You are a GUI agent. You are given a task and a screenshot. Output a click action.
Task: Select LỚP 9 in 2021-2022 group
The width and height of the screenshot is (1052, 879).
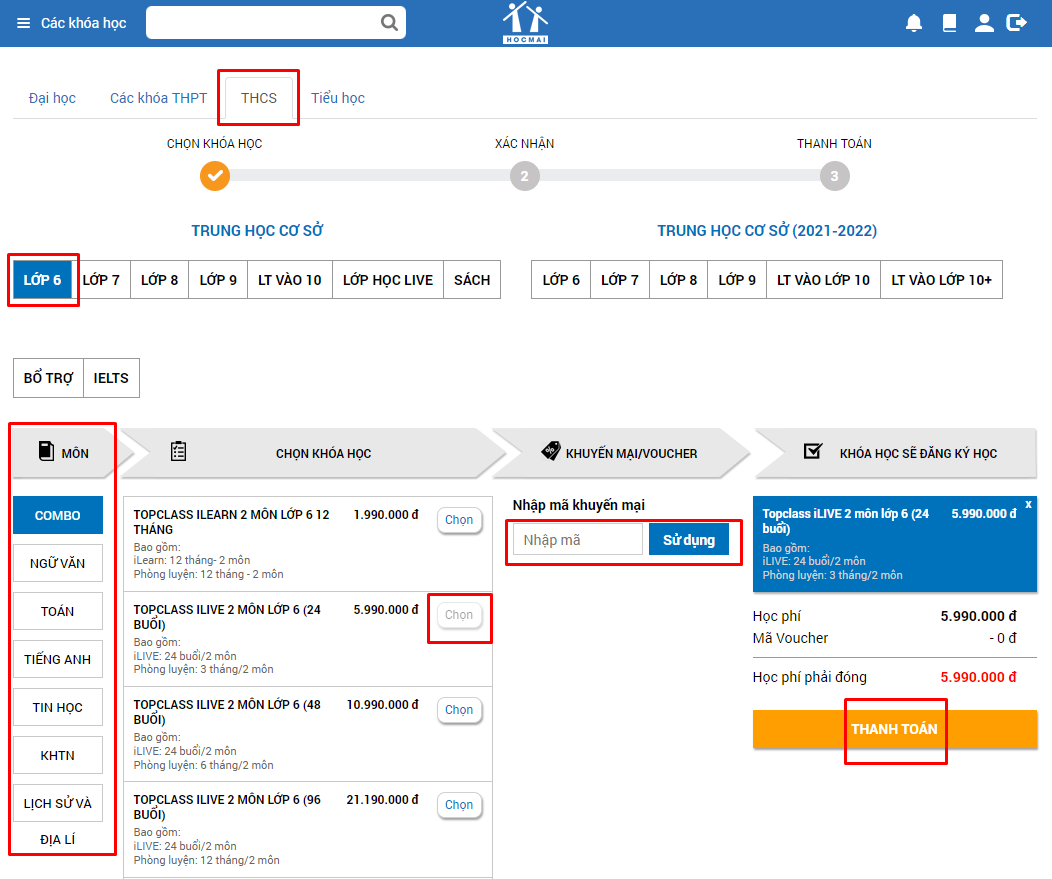(737, 280)
